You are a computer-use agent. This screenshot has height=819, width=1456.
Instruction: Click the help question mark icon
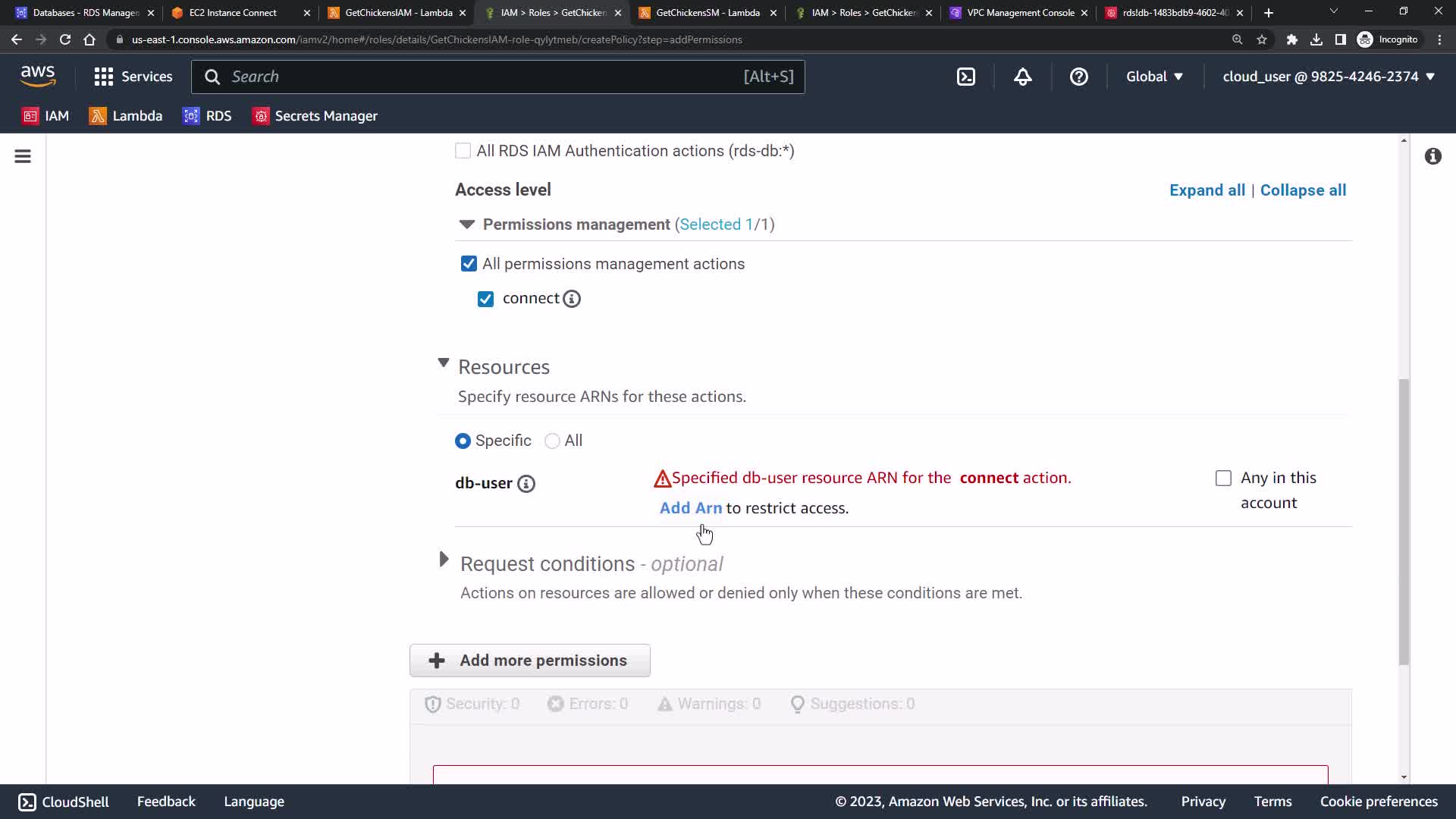coord(1078,77)
